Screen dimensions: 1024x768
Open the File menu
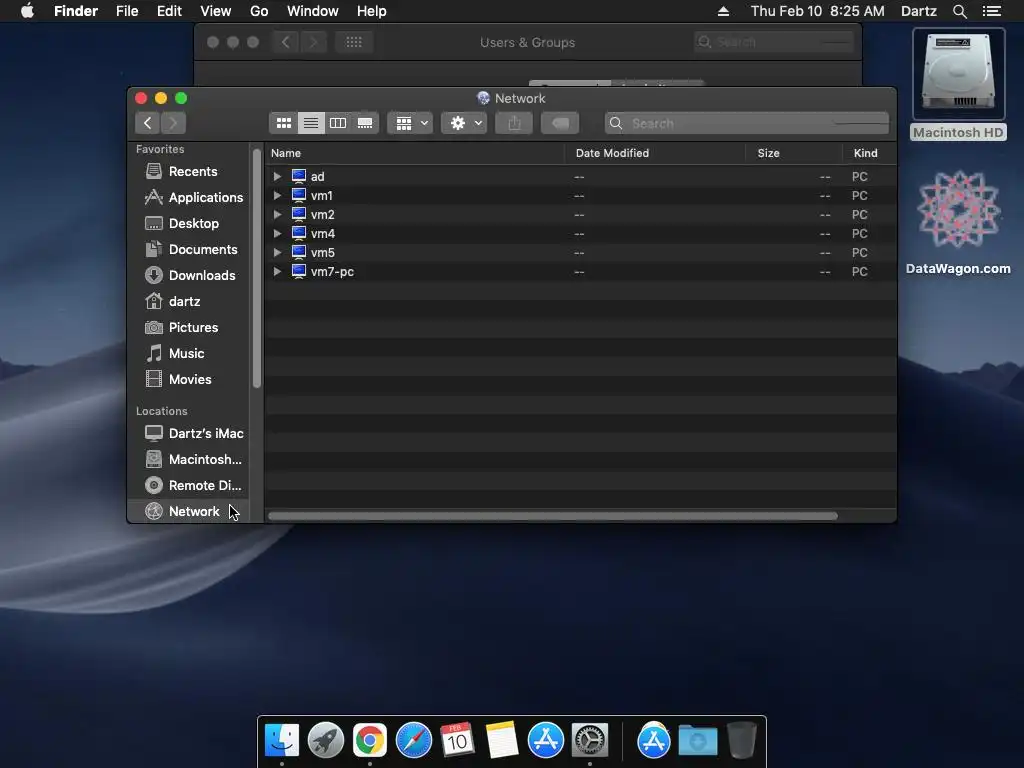[127, 11]
